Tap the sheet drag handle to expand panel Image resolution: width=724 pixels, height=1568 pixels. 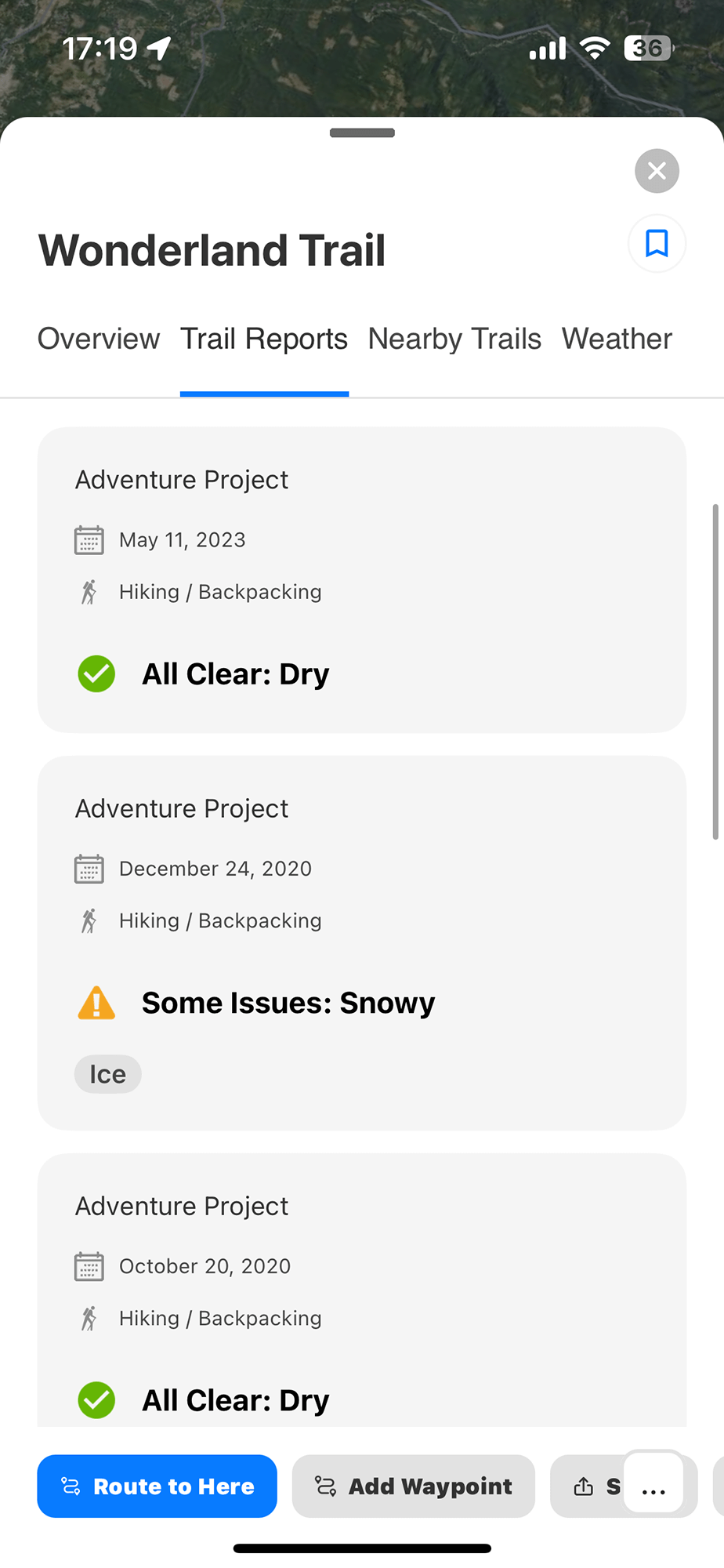(362, 133)
